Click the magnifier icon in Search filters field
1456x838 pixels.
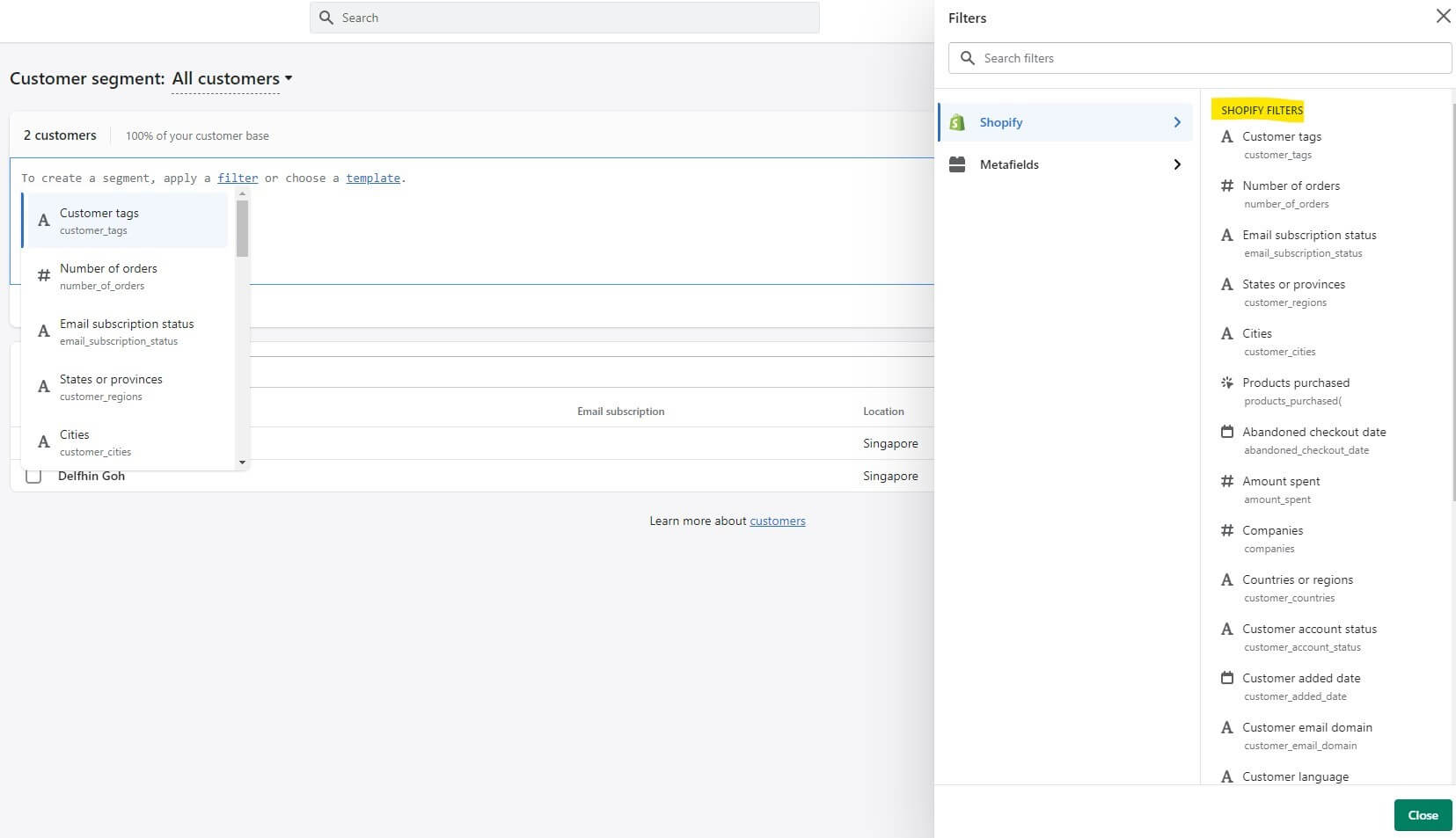[968, 58]
